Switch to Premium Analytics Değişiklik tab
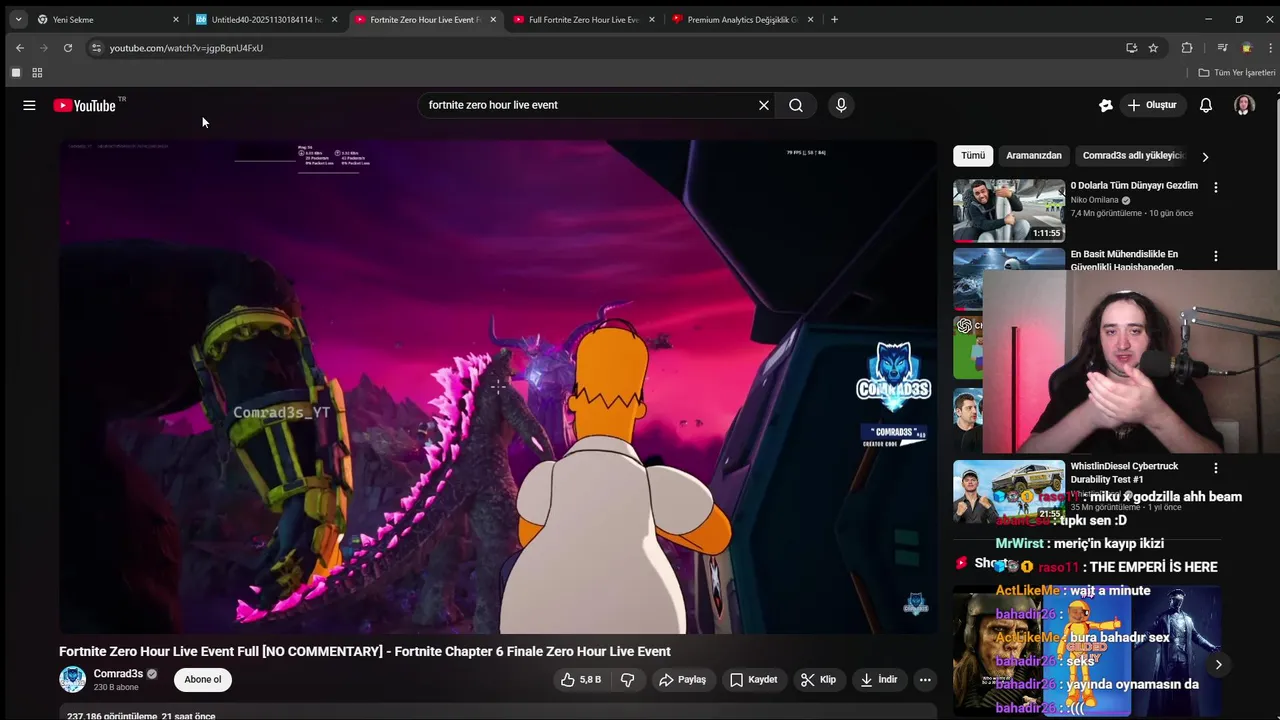 [x=743, y=19]
